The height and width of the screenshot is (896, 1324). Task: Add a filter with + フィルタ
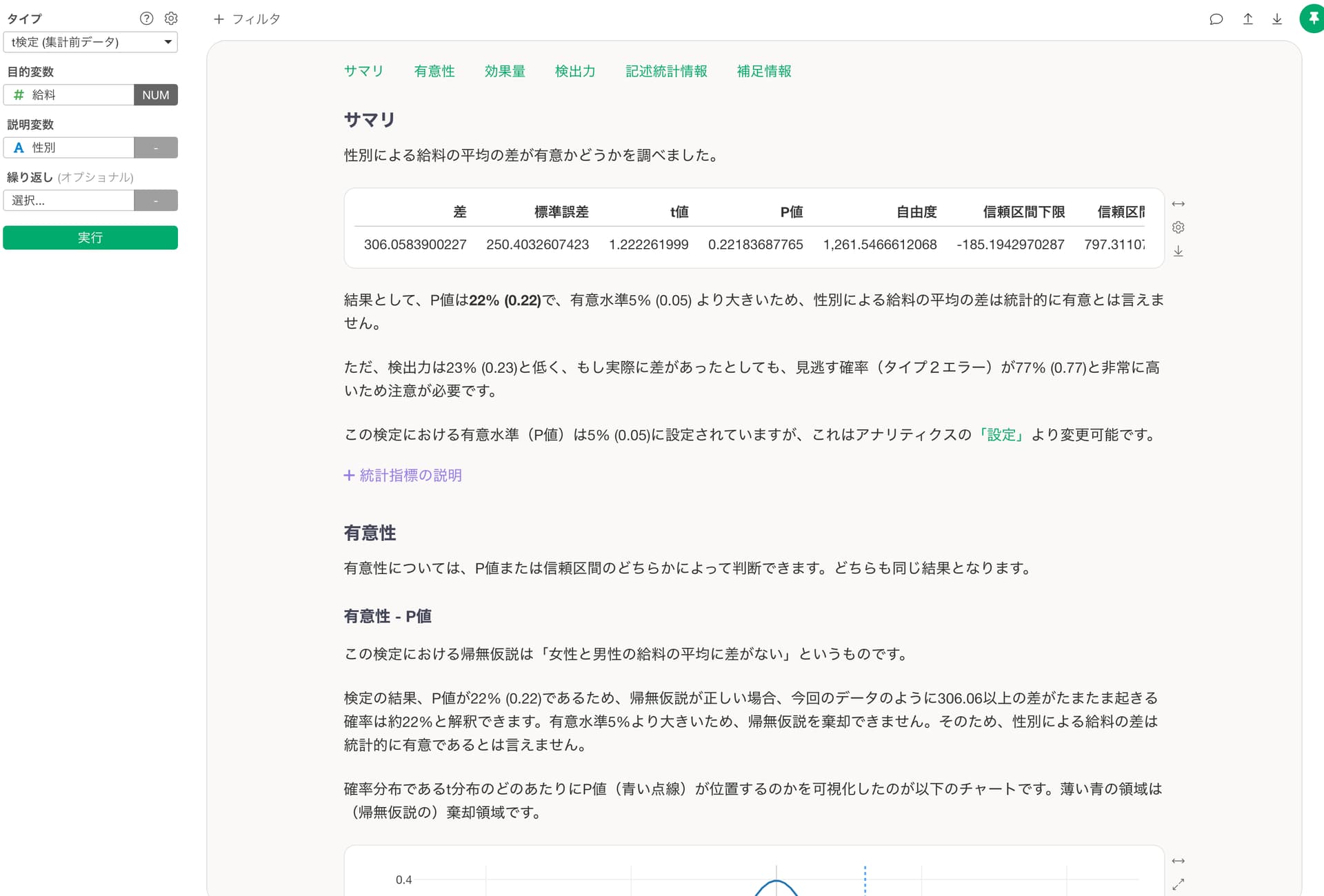click(x=247, y=19)
